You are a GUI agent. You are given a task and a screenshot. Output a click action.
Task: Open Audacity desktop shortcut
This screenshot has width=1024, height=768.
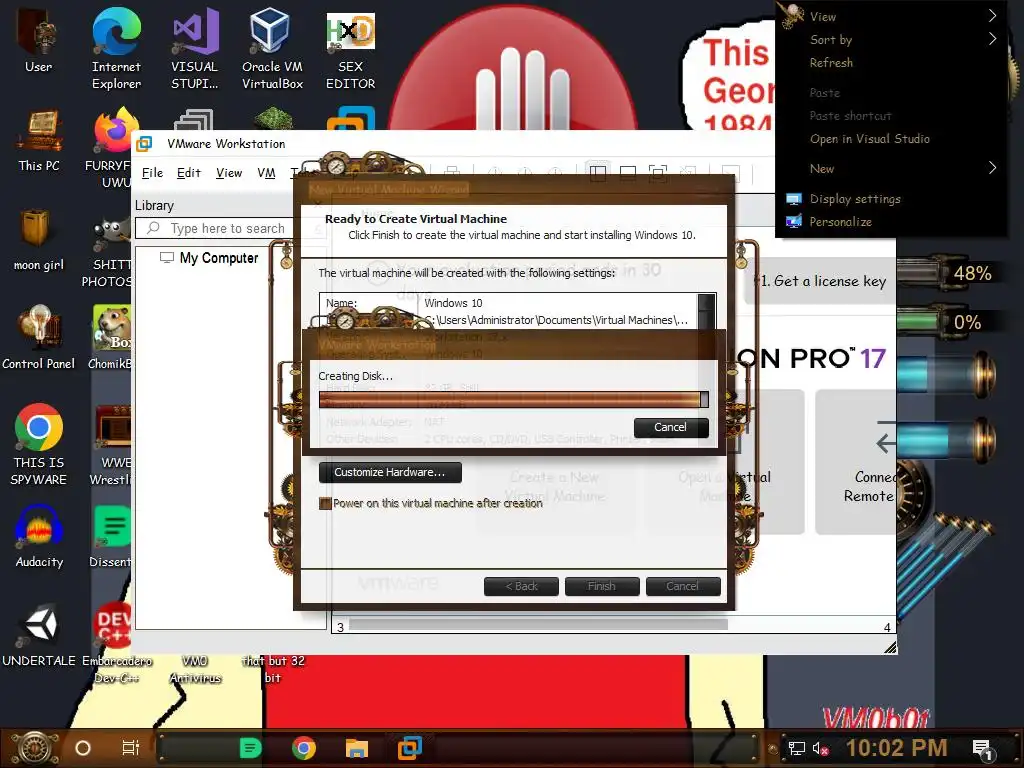click(x=39, y=537)
